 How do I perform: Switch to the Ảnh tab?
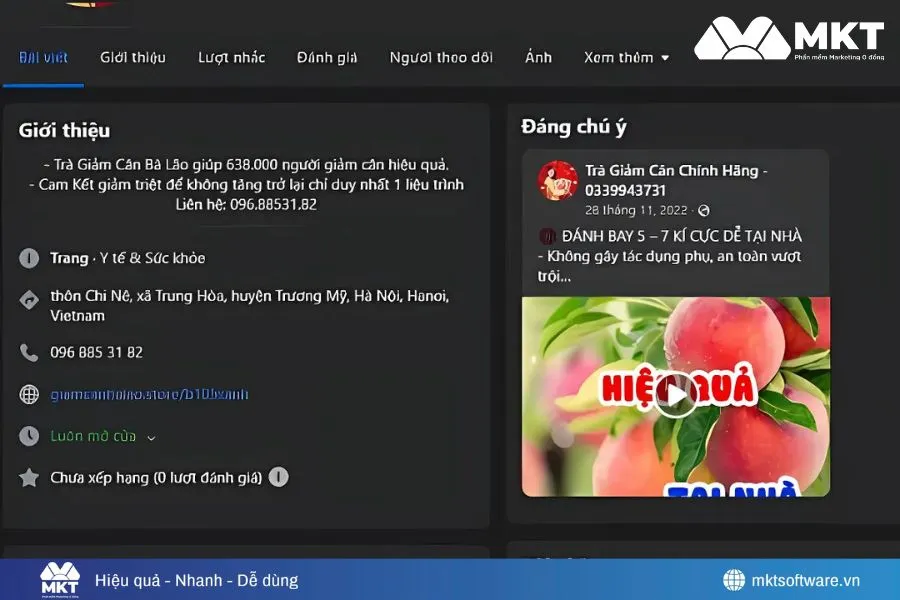pyautogui.click(x=538, y=58)
